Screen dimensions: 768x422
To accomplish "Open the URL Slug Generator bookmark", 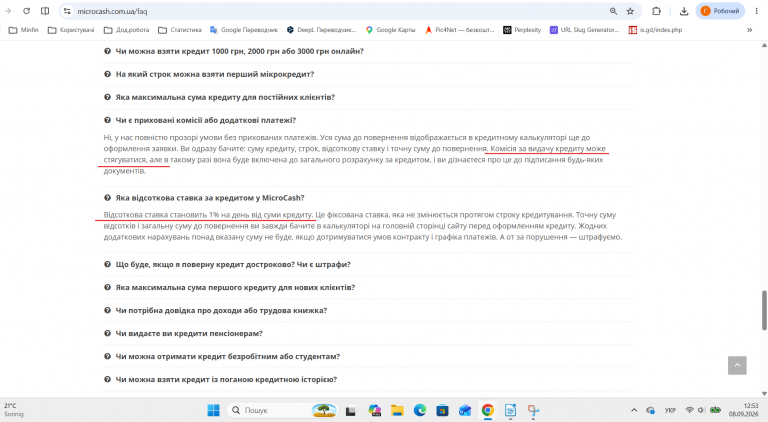I will 584,30.
